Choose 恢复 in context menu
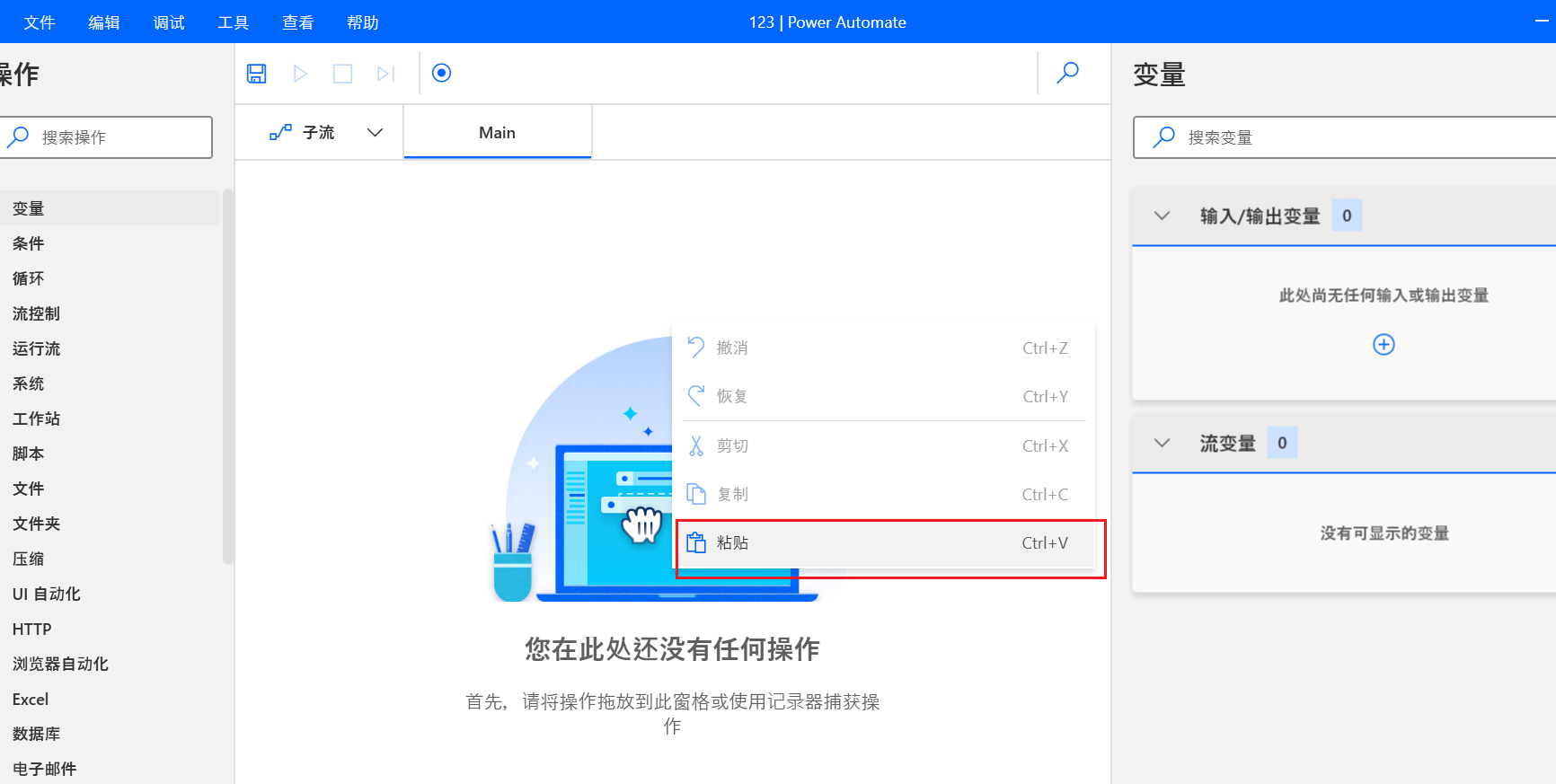Image resolution: width=1556 pixels, height=784 pixels. coord(886,396)
